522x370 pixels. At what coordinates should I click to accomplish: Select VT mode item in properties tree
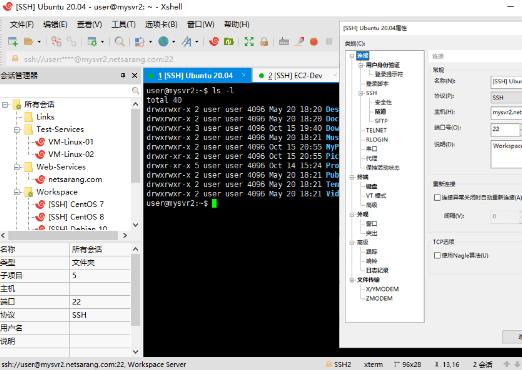coord(376,196)
